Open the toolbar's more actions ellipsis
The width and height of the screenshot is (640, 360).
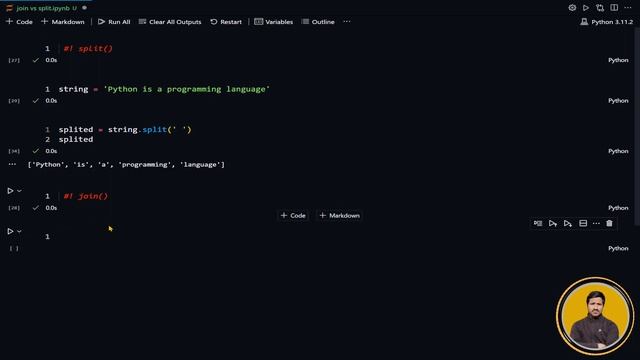[347, 22]
